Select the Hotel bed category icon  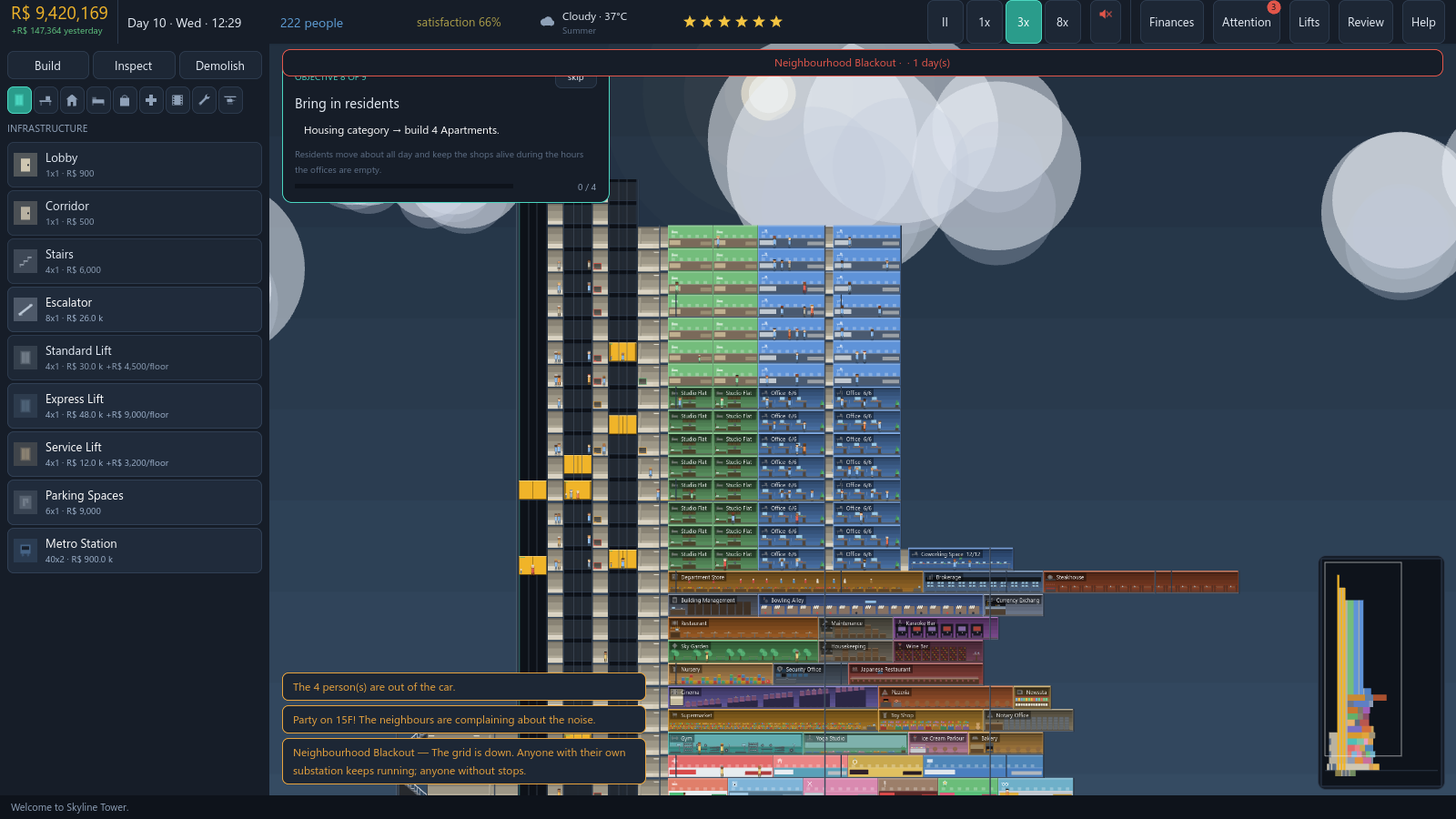coord(98,100)
